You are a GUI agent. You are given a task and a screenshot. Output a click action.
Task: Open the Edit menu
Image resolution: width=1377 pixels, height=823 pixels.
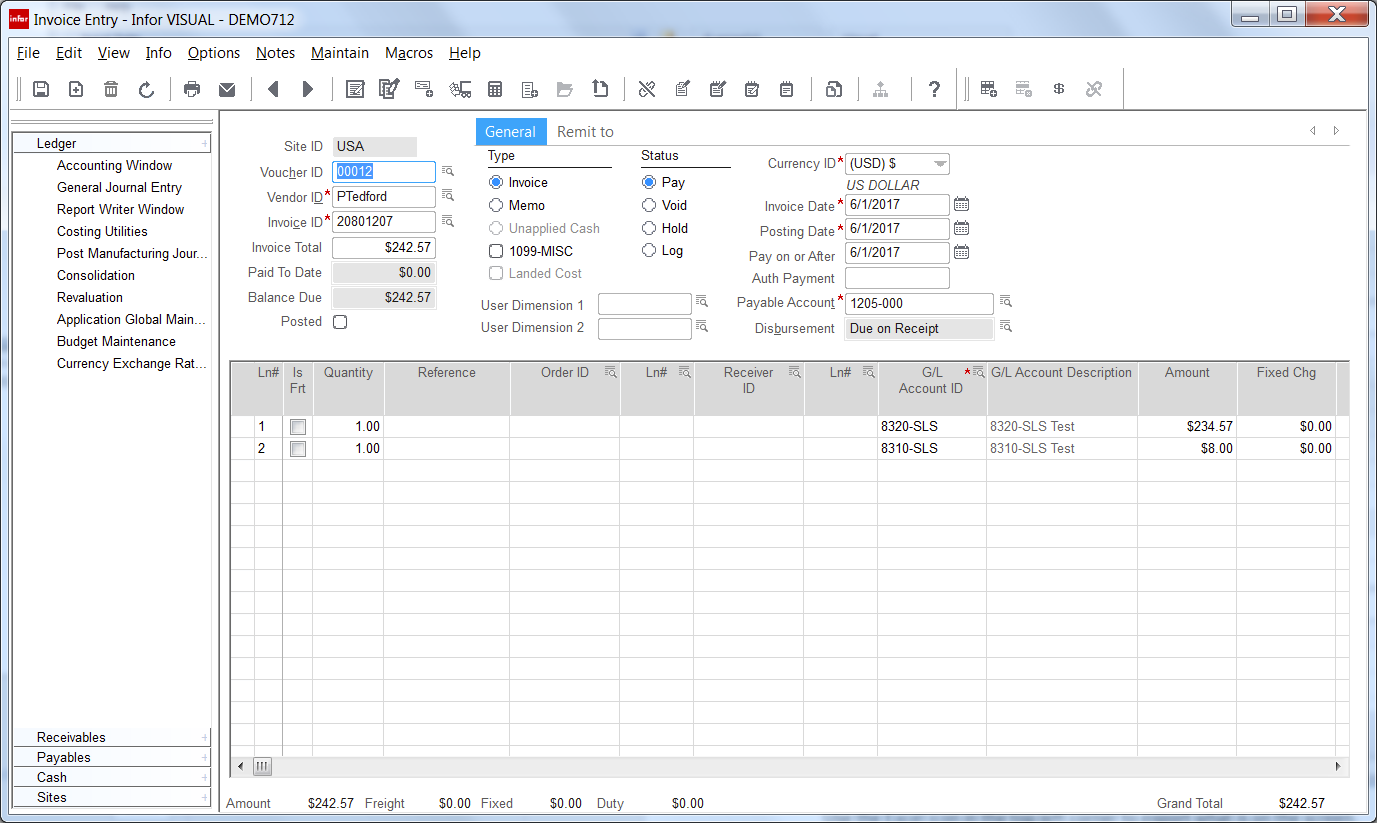69,53
